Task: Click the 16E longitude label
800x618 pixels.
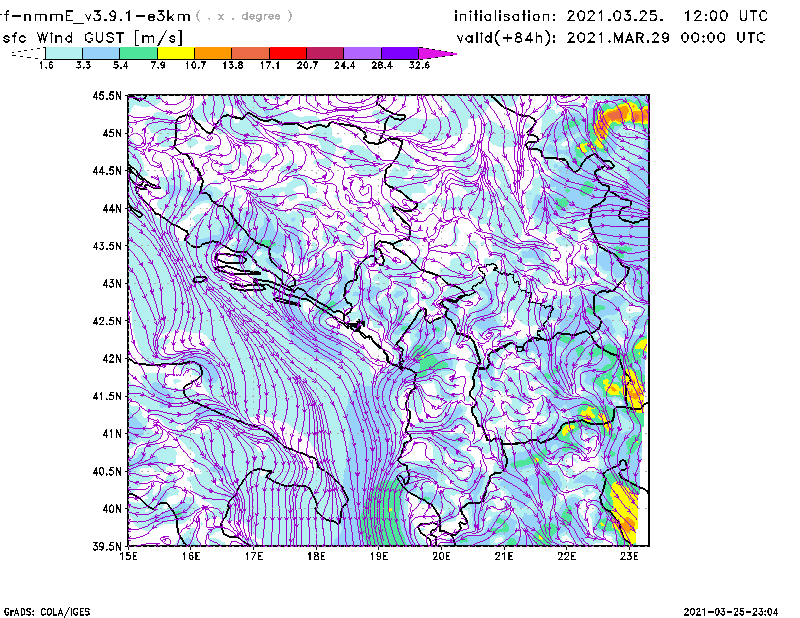Action: [x=191, y=556]
